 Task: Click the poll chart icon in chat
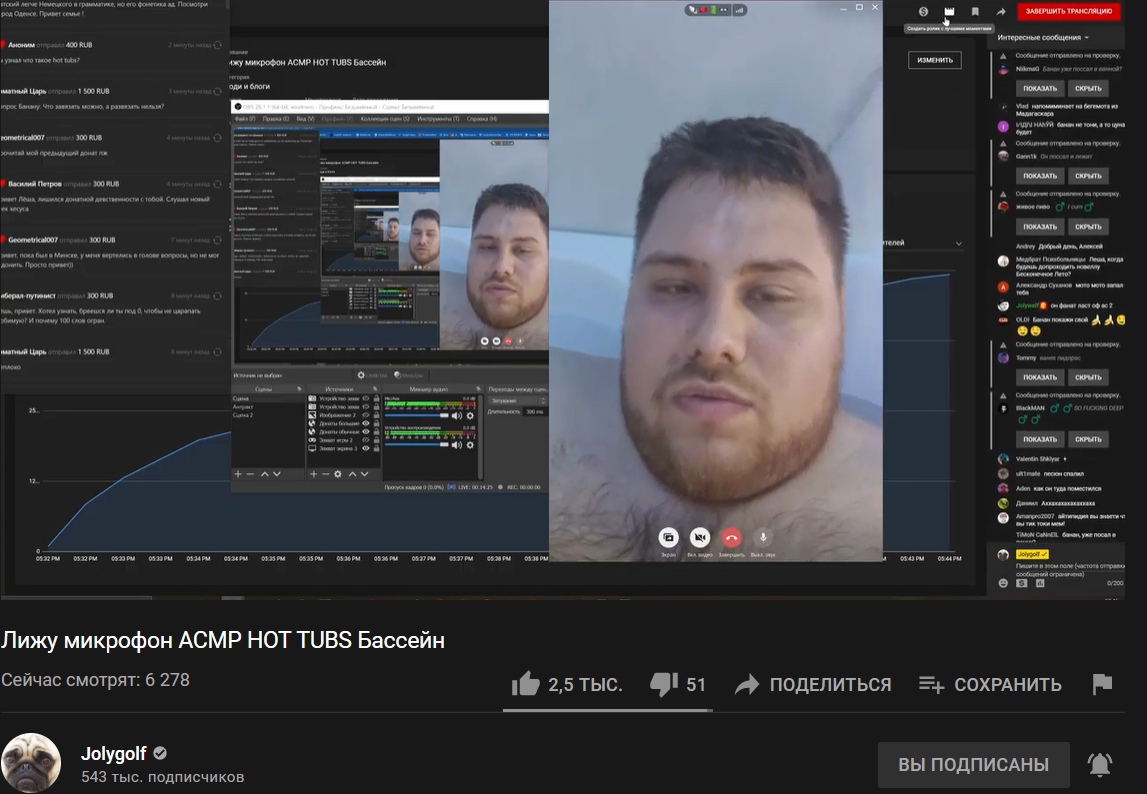1039,583
